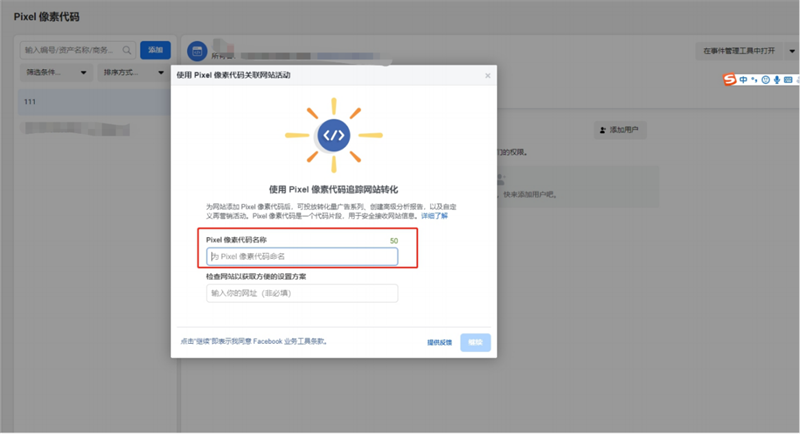Toggle the 中 Chinese/English mode icon
800x434 pixels.
click(743, 80)
